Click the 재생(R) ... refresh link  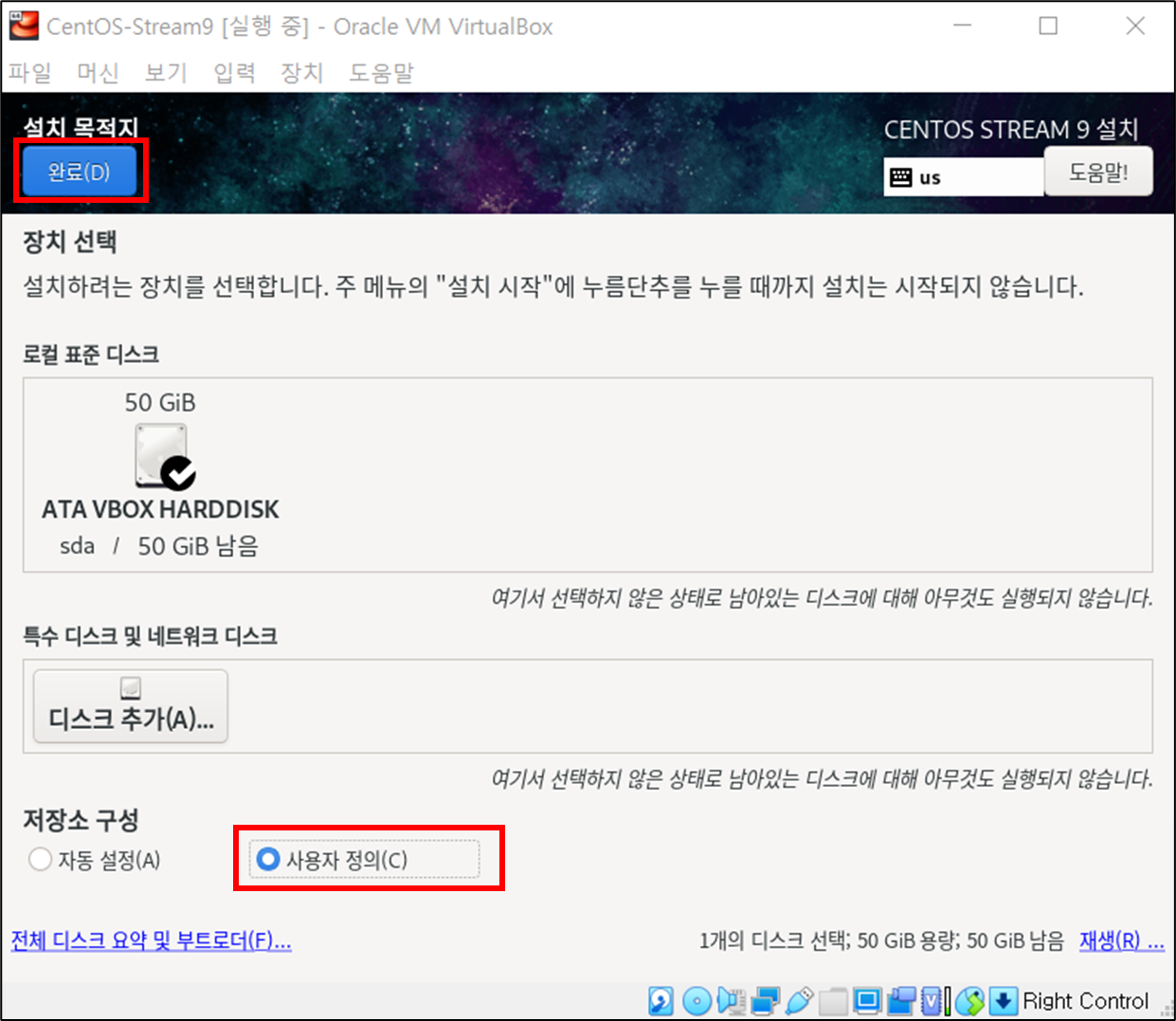click(x=1122, y=940)
